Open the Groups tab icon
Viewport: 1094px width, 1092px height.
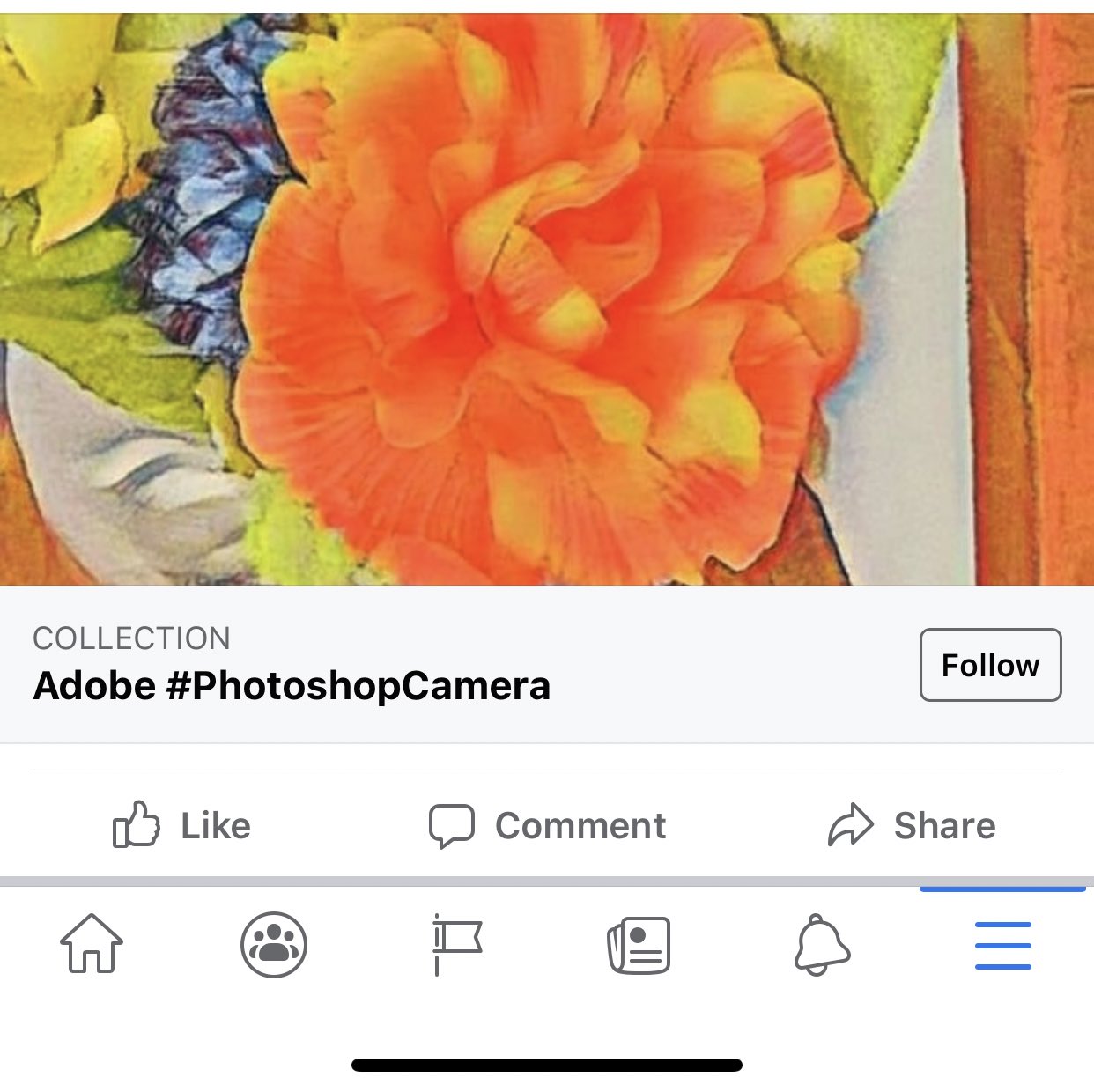(x=274, y=944)
